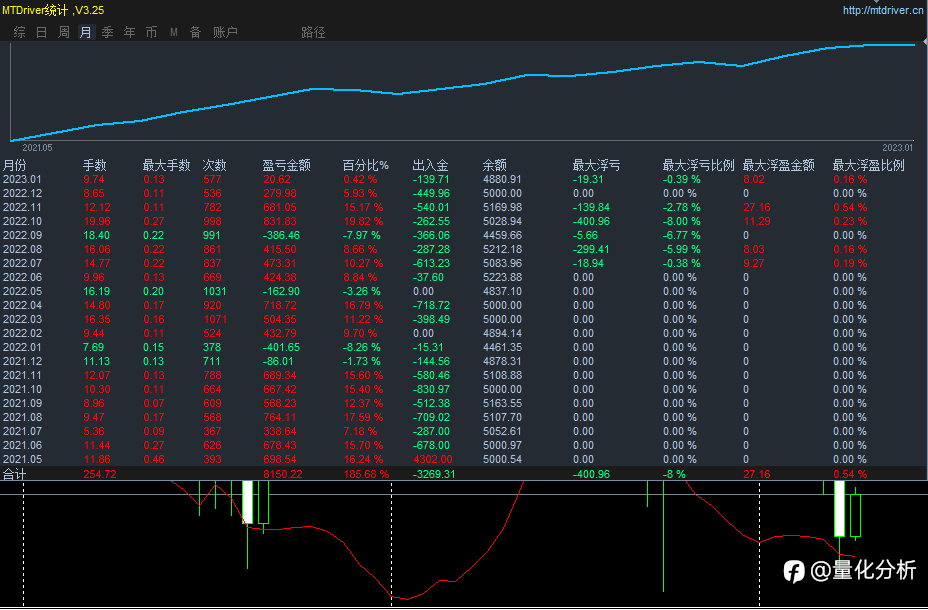
Task: Open the 币 currency tab
Action: pos(152,33)
